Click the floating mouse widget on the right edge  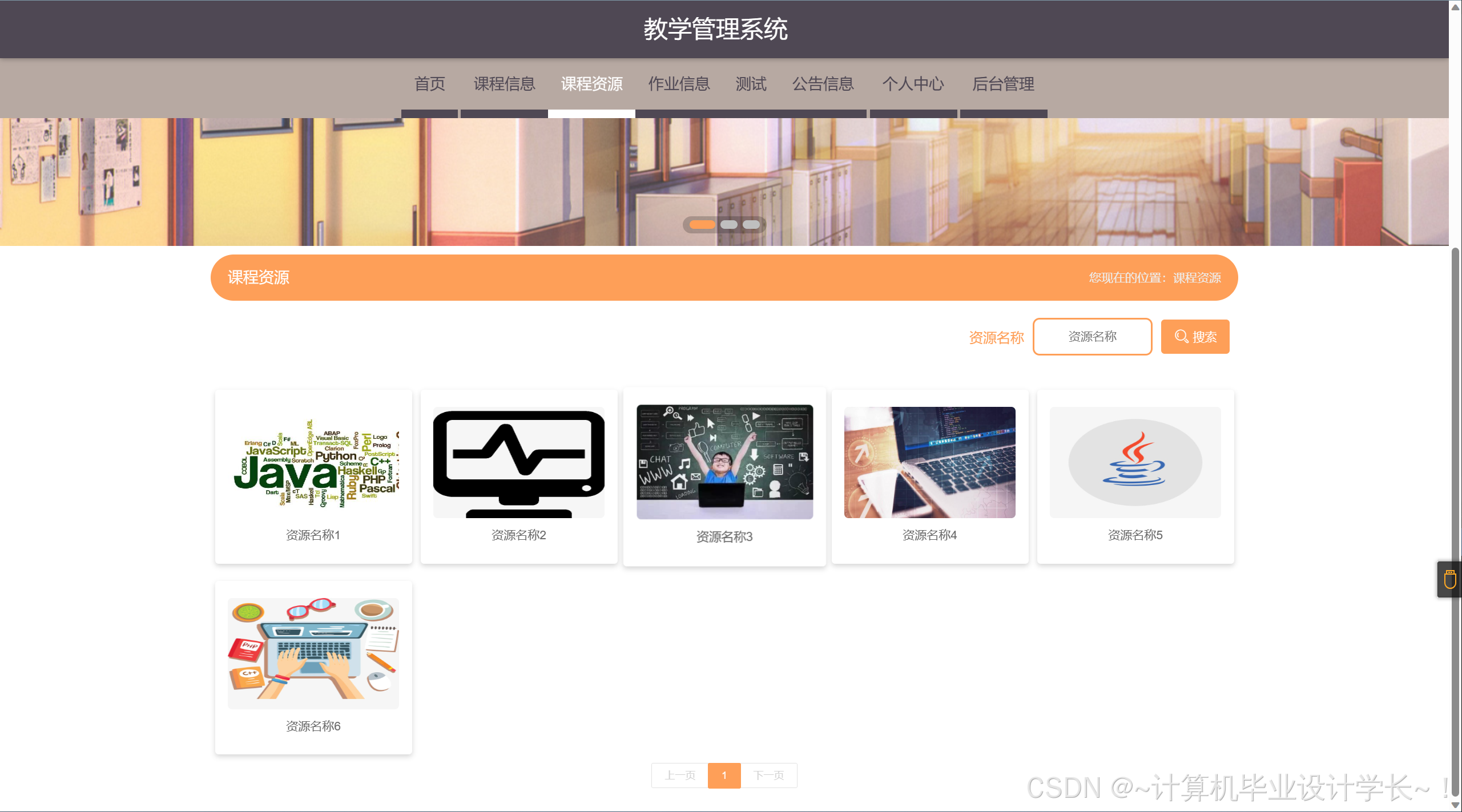point(1449,579)
